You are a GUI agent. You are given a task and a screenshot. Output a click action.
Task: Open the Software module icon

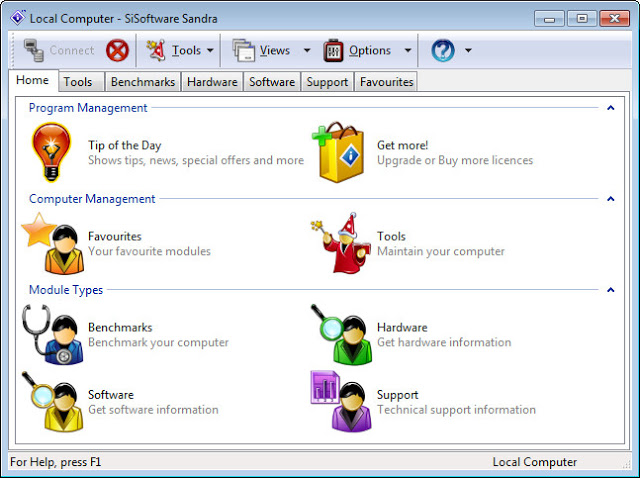tap(53, 402)
